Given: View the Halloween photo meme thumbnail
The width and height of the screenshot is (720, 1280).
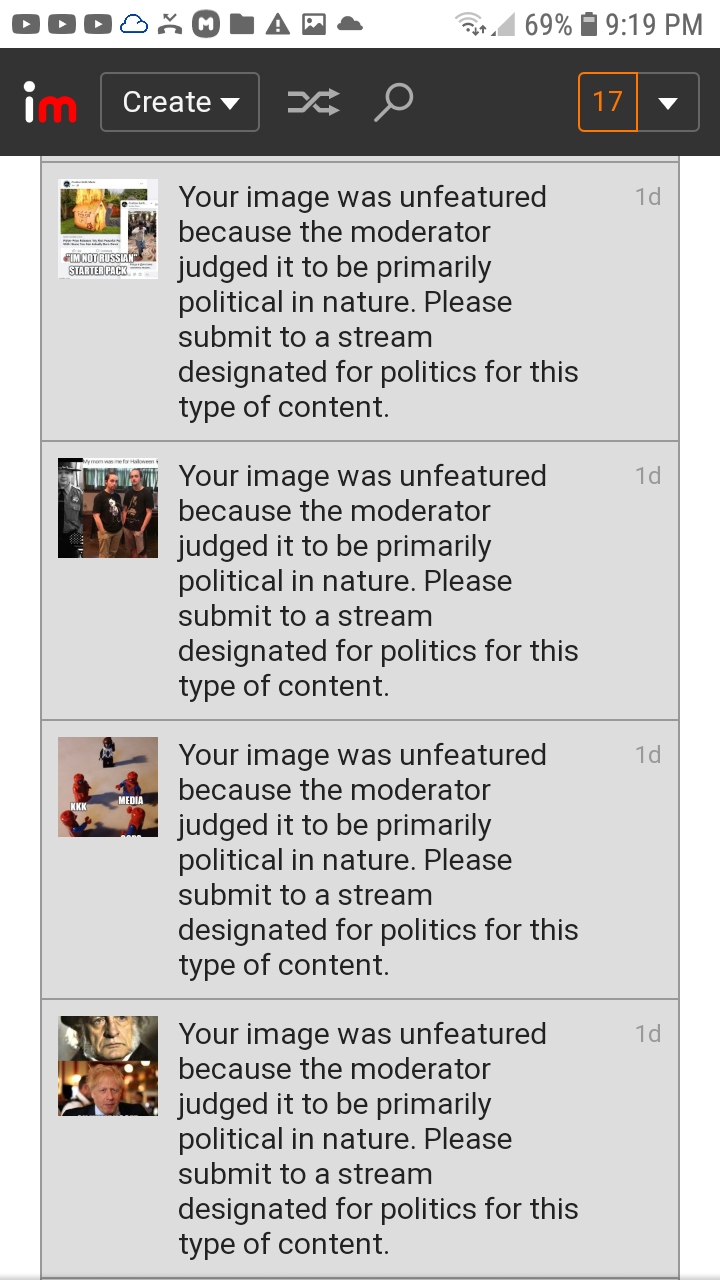Looking at the screenshot, I should [108, 508].
